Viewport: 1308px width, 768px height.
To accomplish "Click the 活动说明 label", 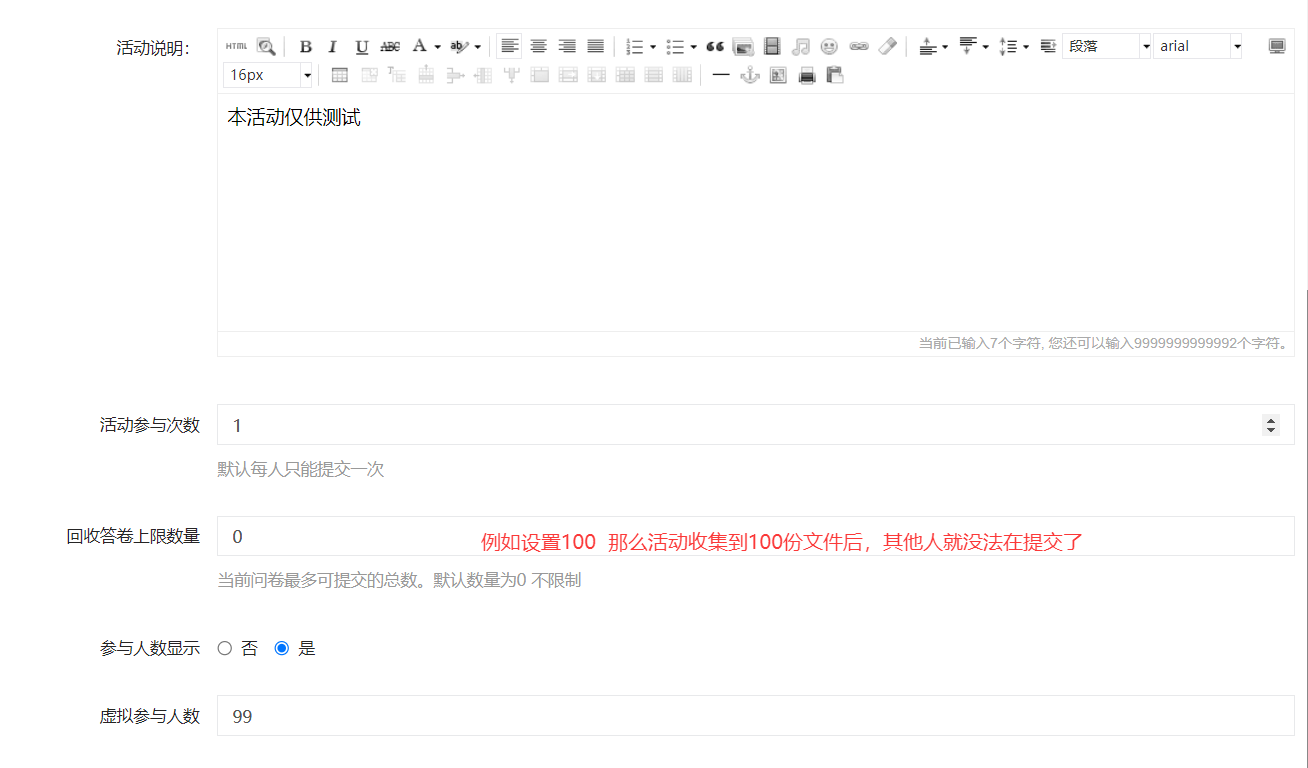I will click(x=153, y=48).
